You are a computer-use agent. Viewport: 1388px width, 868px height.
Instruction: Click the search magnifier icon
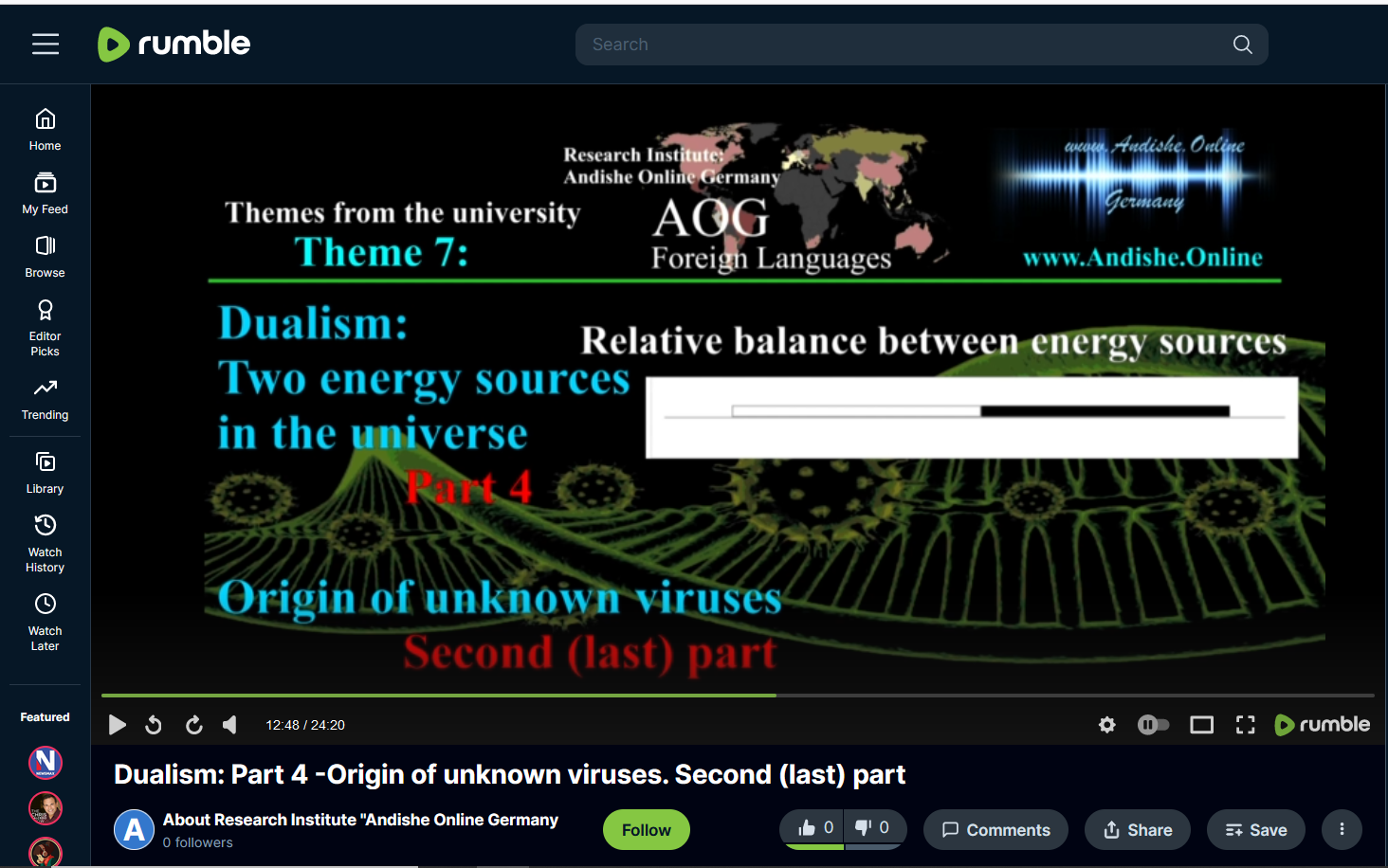pyautogui.click(x=1242, y=45)
